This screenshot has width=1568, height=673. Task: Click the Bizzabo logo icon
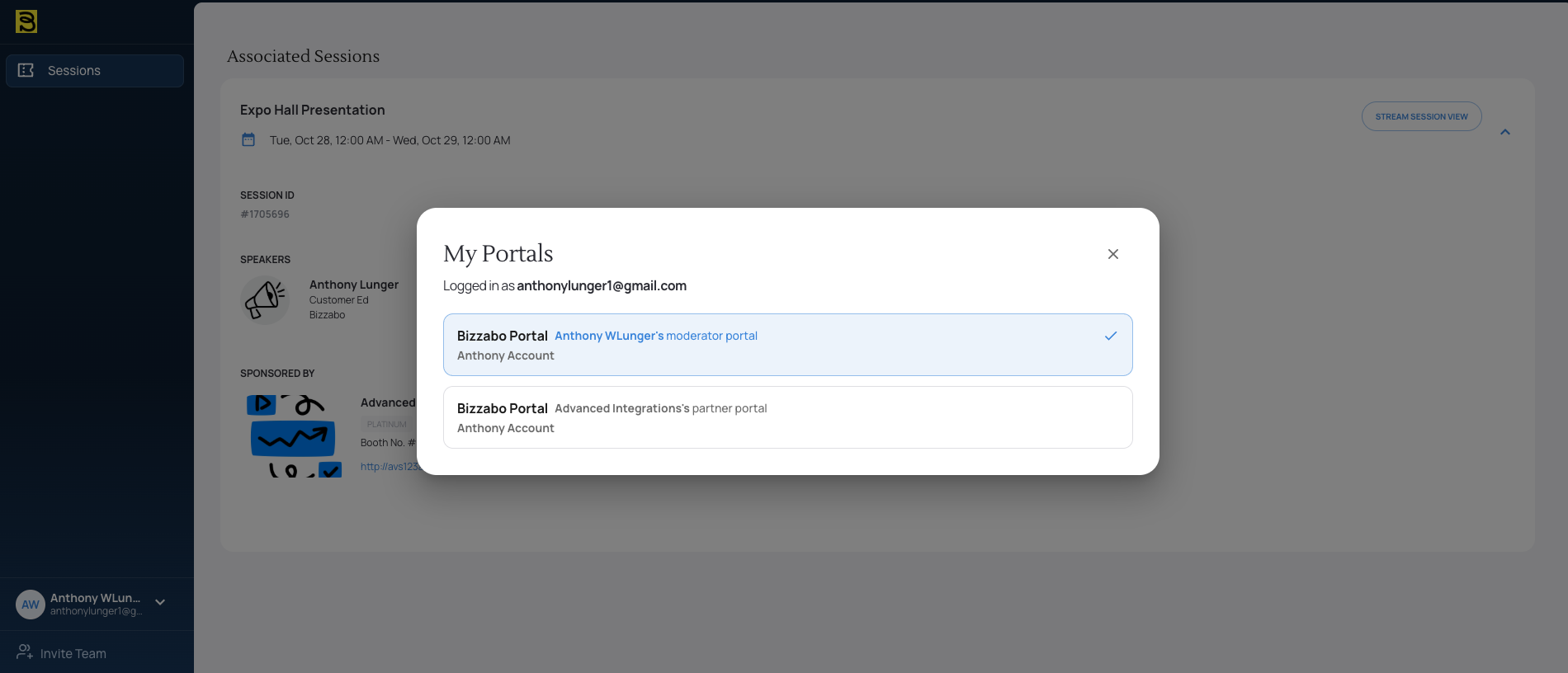click(x=26, y=21)
